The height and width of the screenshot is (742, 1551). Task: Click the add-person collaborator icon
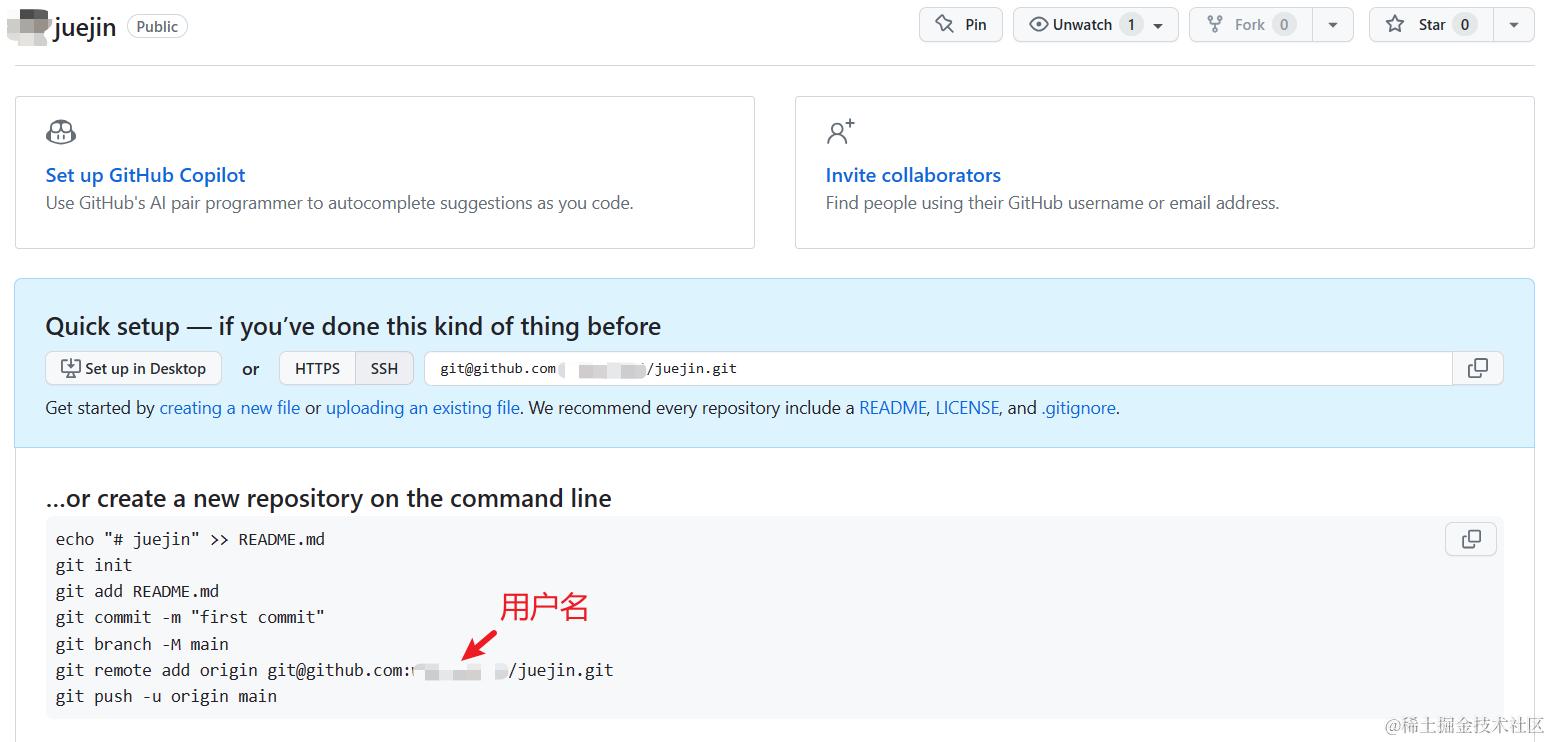[x=841, y=132]
